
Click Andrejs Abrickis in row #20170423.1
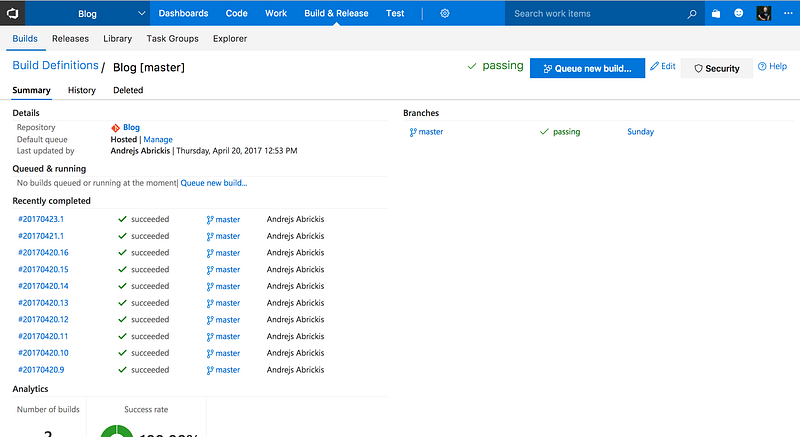[295, 219]
